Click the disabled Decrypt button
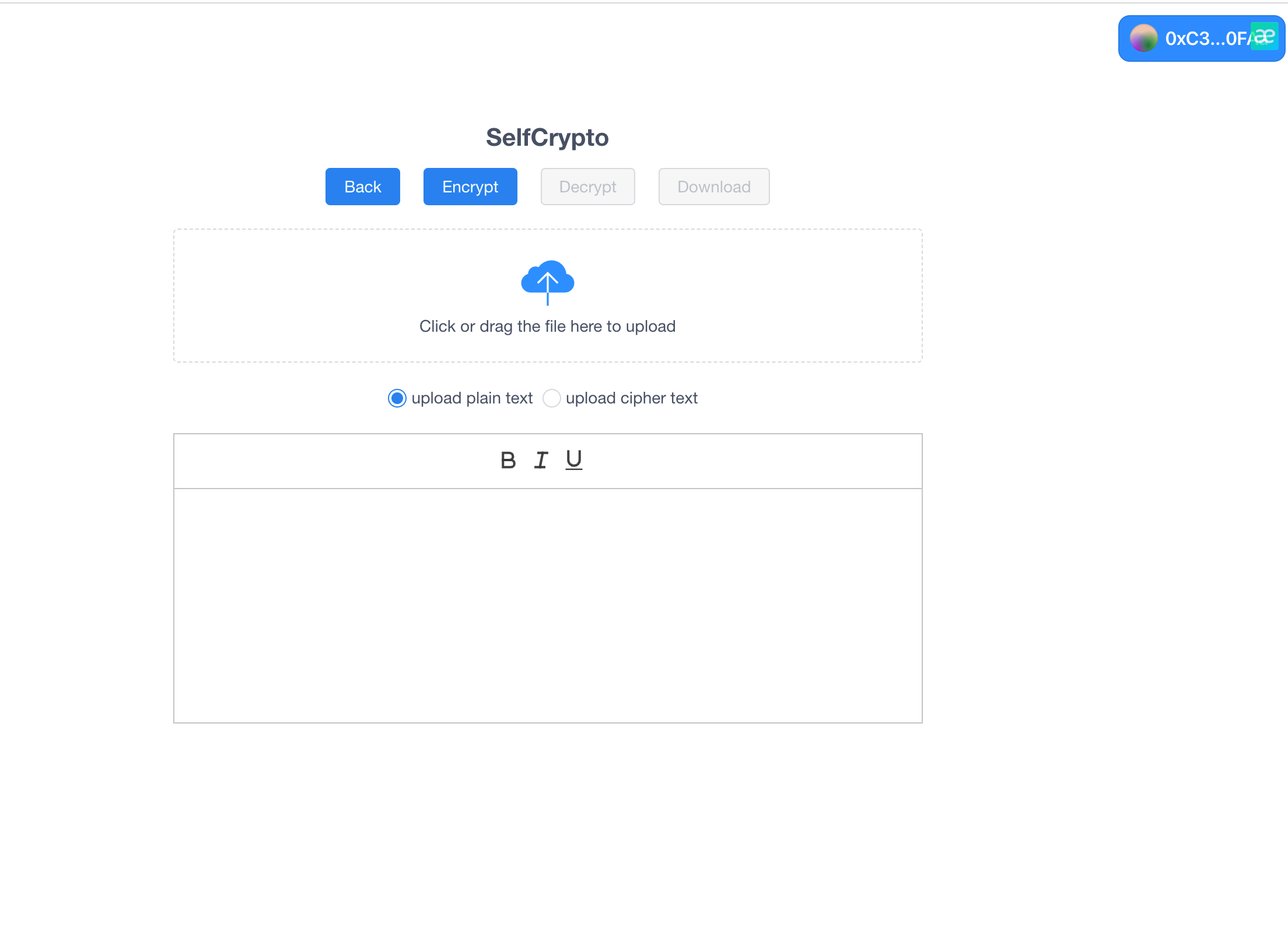Image resolution: width=1288 pixels, height=948 pixels. click(x=587, y=187)
